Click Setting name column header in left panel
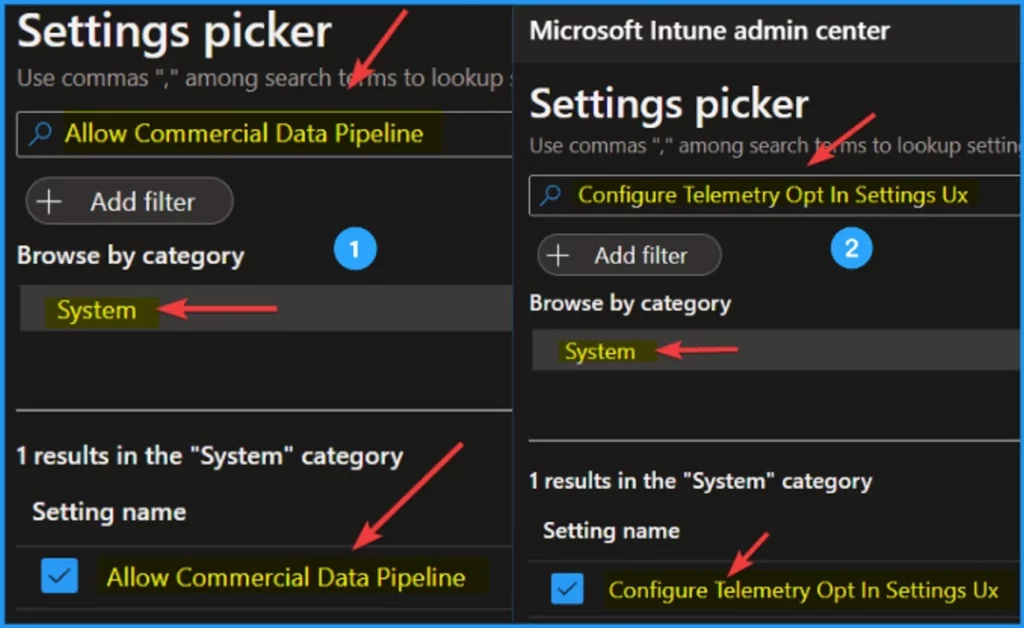This screenshot has width=1024, height=628. [x=109, y=512]
